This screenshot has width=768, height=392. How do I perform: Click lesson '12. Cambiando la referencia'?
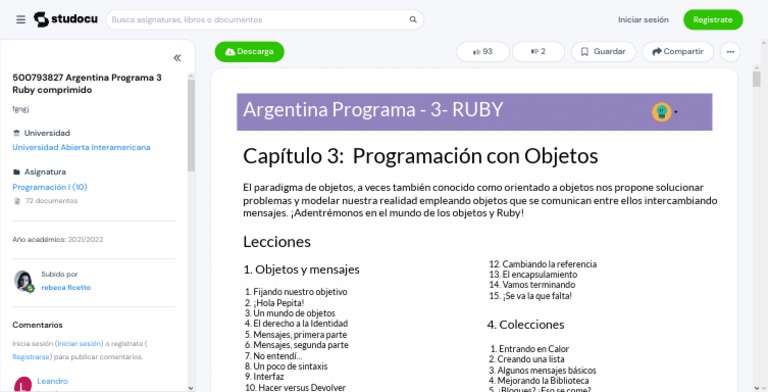(x=543, y=264)
